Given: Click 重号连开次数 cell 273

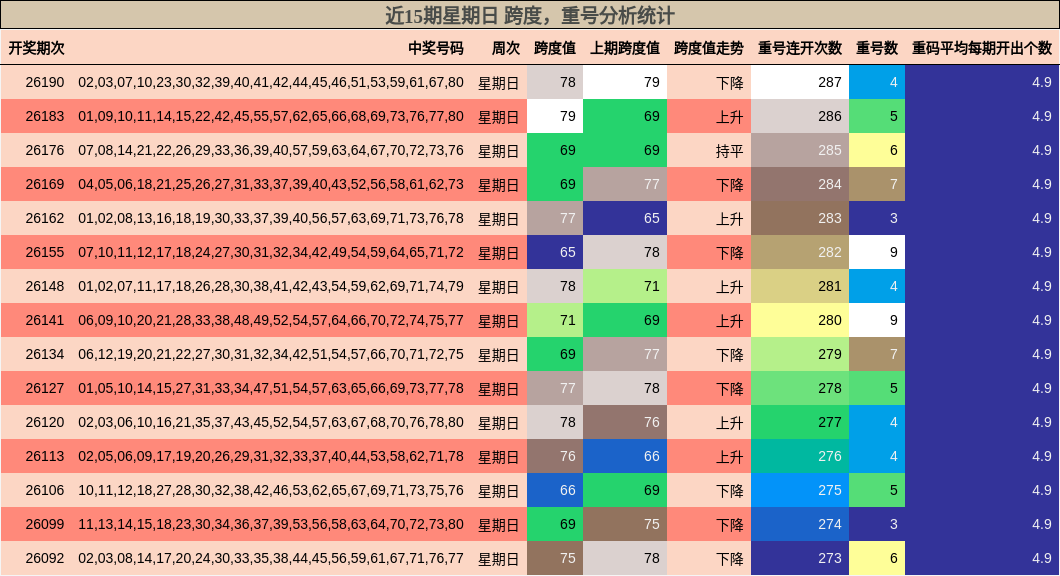Looking at the screenshot, I should pyautogui.click(x=800, y=558).
